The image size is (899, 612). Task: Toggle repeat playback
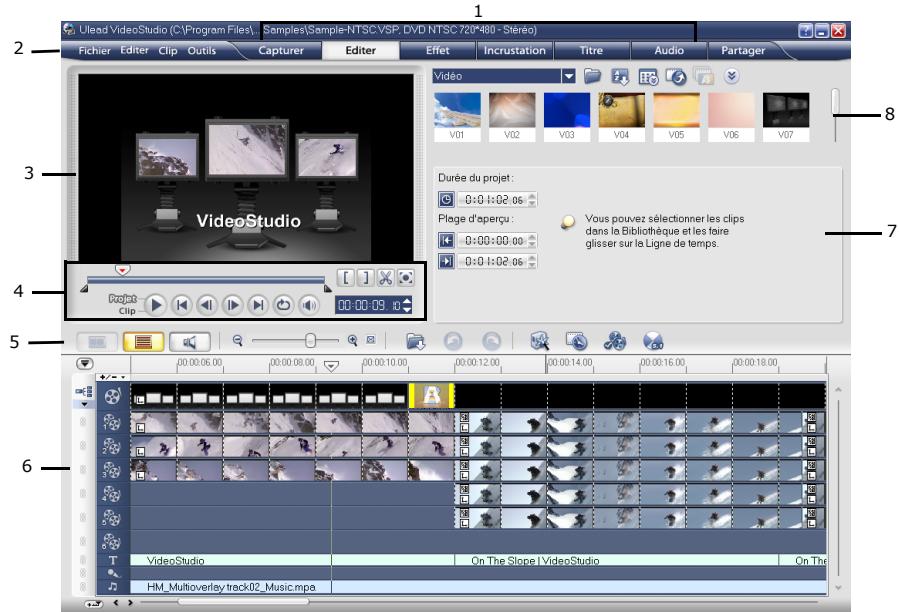[x=283, y=305]
